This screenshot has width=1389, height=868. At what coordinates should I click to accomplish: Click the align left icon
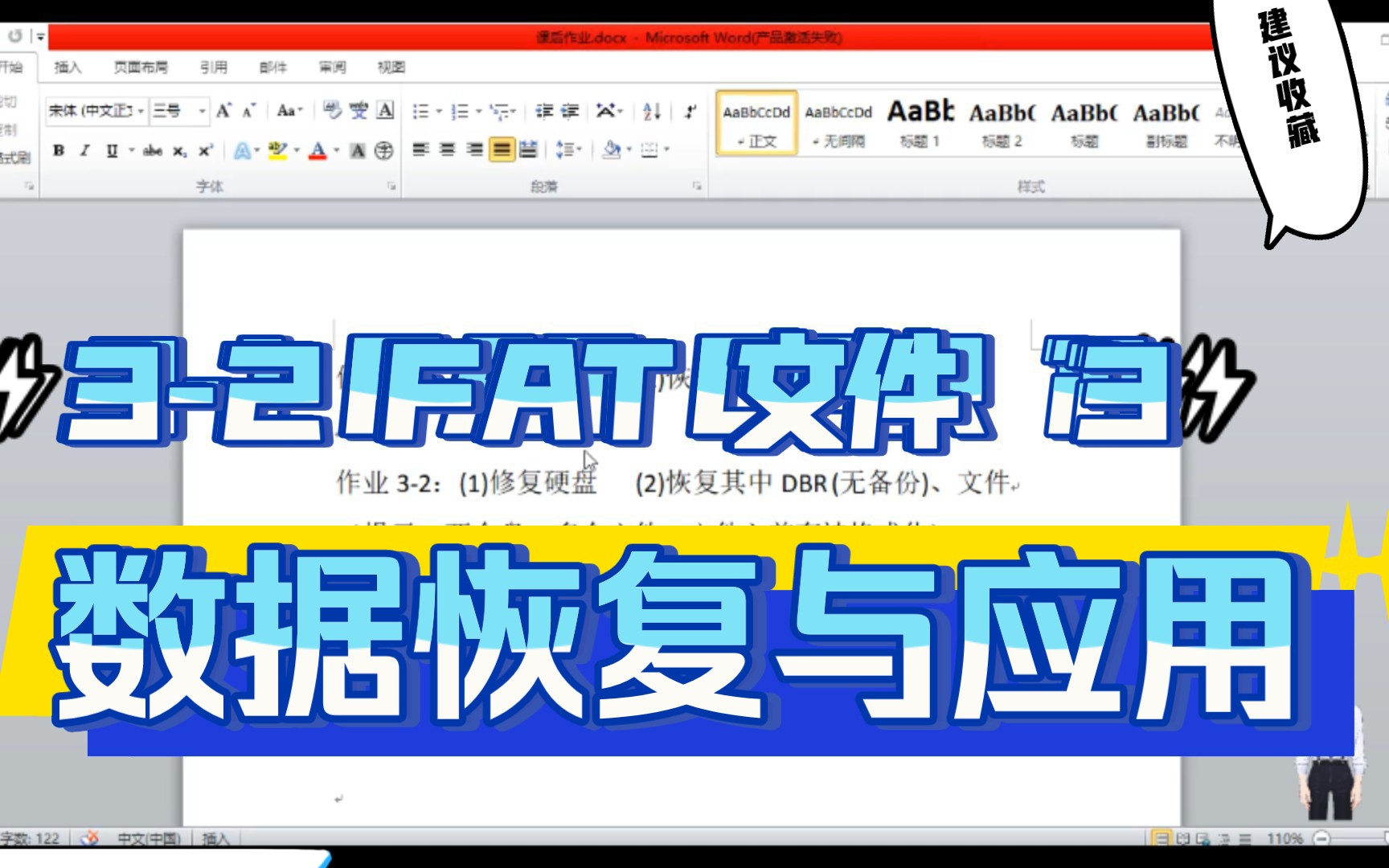coord(420,149)
